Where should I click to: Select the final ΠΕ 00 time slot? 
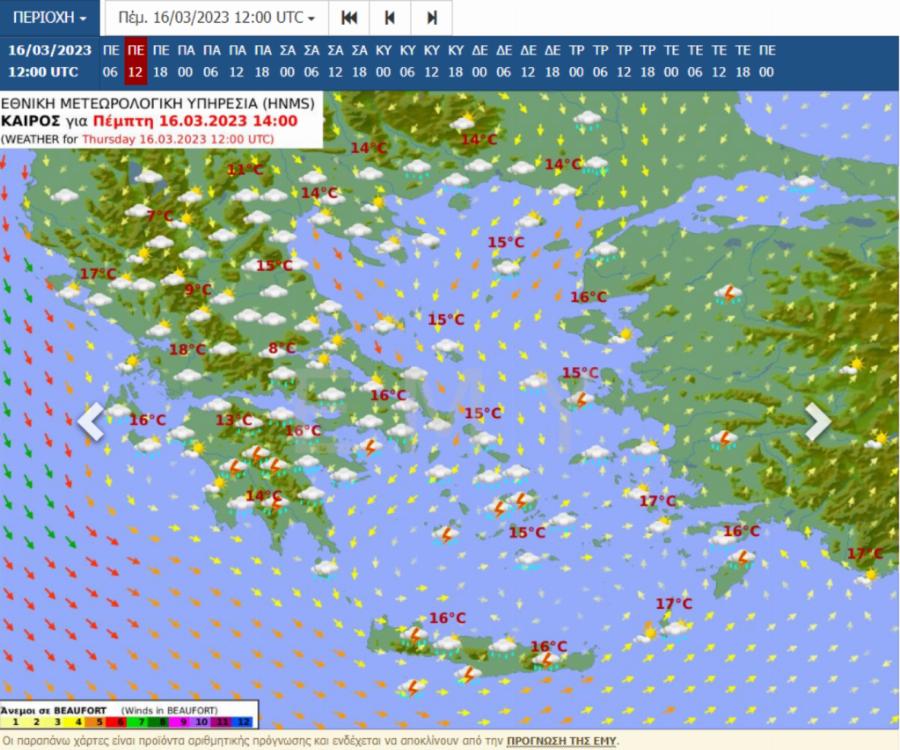click(766, 61)
